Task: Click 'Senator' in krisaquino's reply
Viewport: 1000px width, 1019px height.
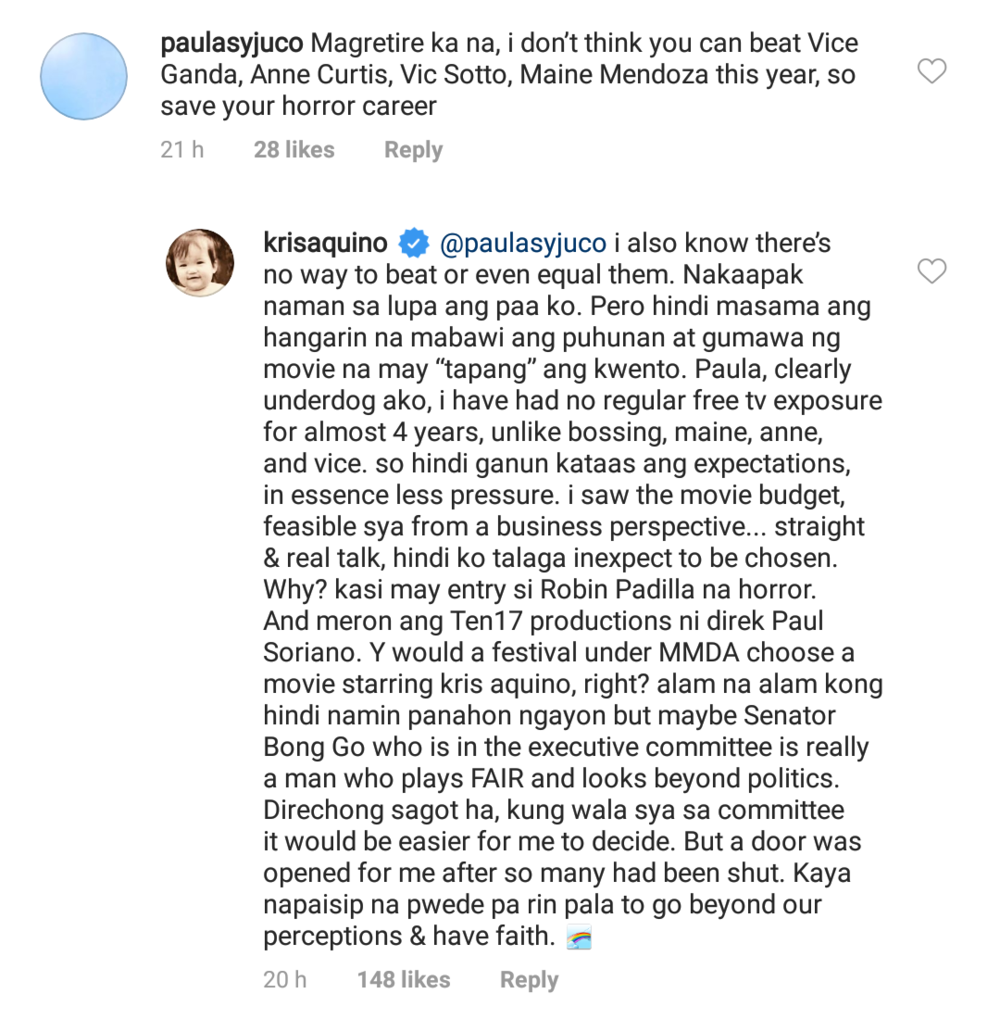Action: 789,716
